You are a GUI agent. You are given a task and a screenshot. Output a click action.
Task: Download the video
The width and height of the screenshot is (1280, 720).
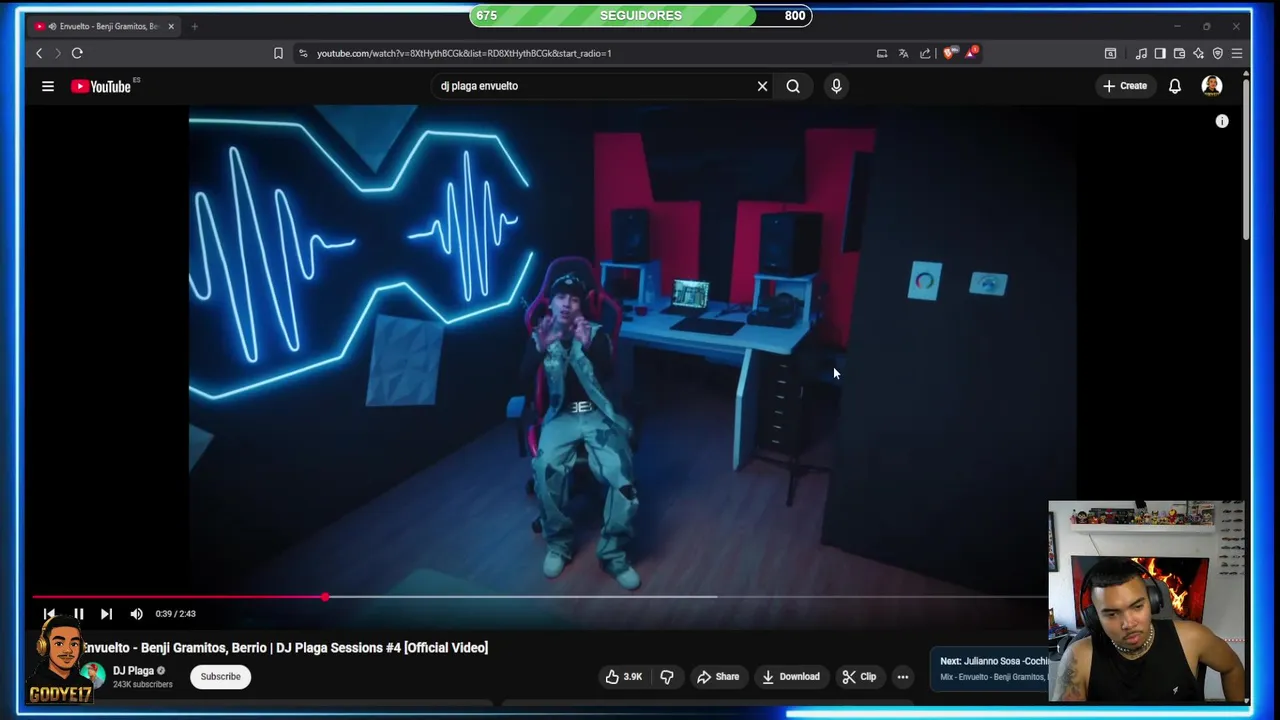(790, 677)
